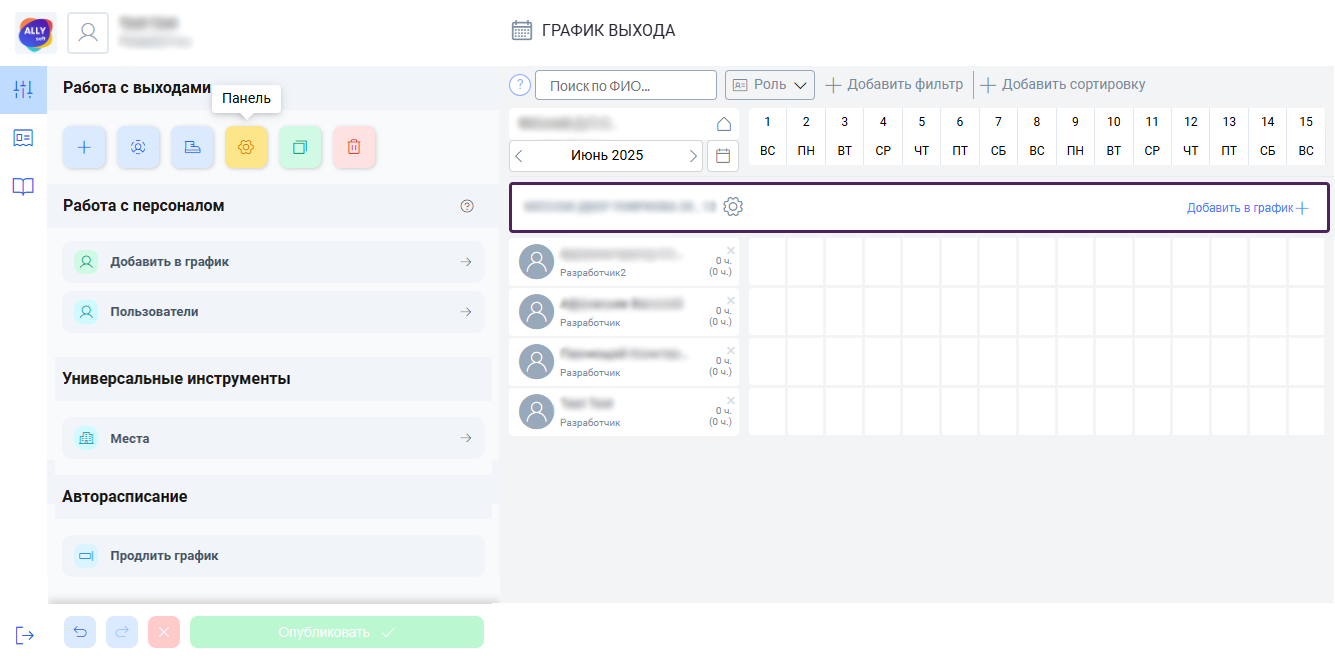Open the book icon in sidebar
The height and width of the screenshot is (660, 1335).
click(x=23, y=187)
